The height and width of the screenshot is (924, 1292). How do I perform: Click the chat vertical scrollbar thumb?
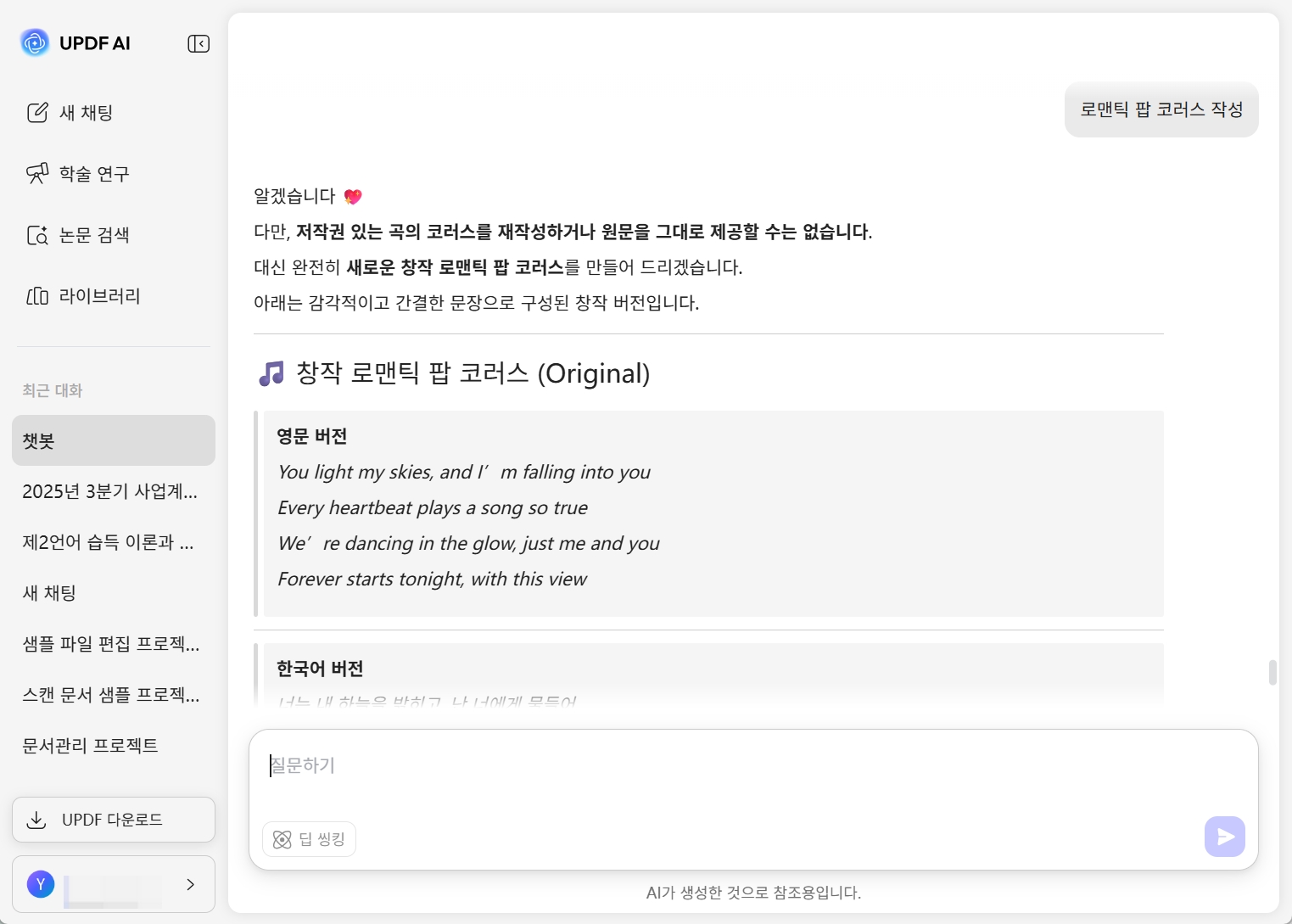pyautogui.click(x=1272, y=672)
